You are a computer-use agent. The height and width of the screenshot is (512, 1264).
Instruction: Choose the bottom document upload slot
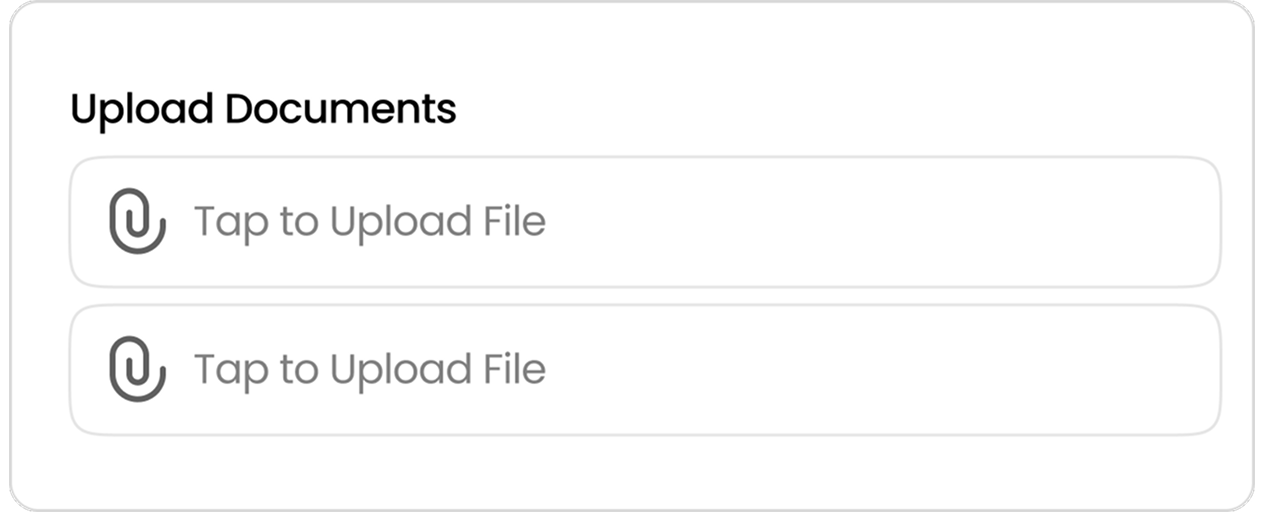click(x=645, y=370)
